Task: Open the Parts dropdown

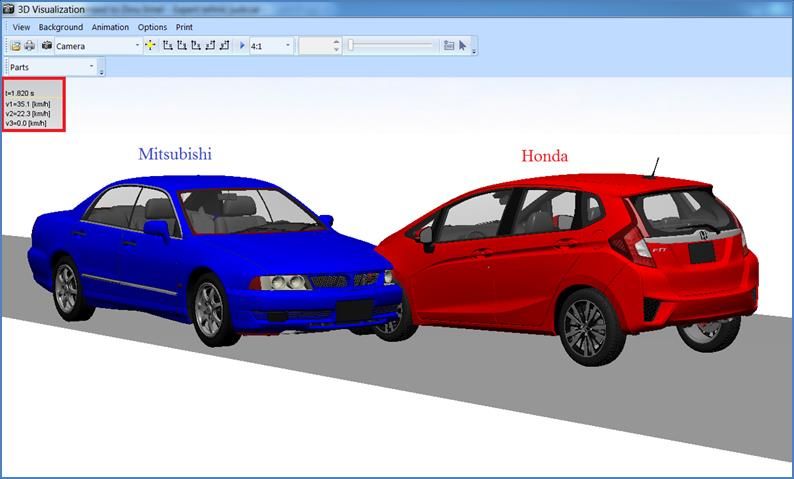Action: [x=92, y=67]
